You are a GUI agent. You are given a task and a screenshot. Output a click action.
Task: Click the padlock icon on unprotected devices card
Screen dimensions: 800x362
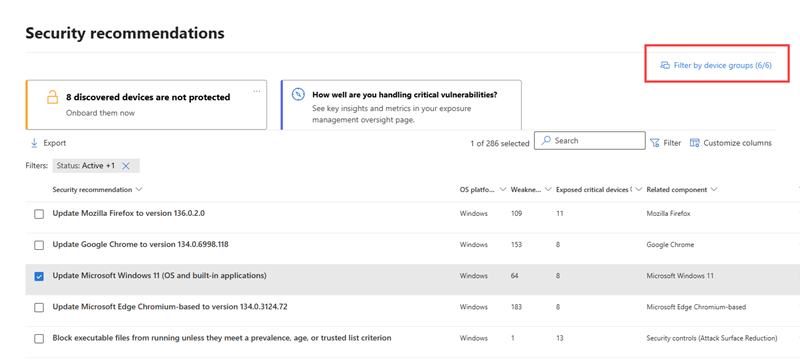[x=53, y=97]
